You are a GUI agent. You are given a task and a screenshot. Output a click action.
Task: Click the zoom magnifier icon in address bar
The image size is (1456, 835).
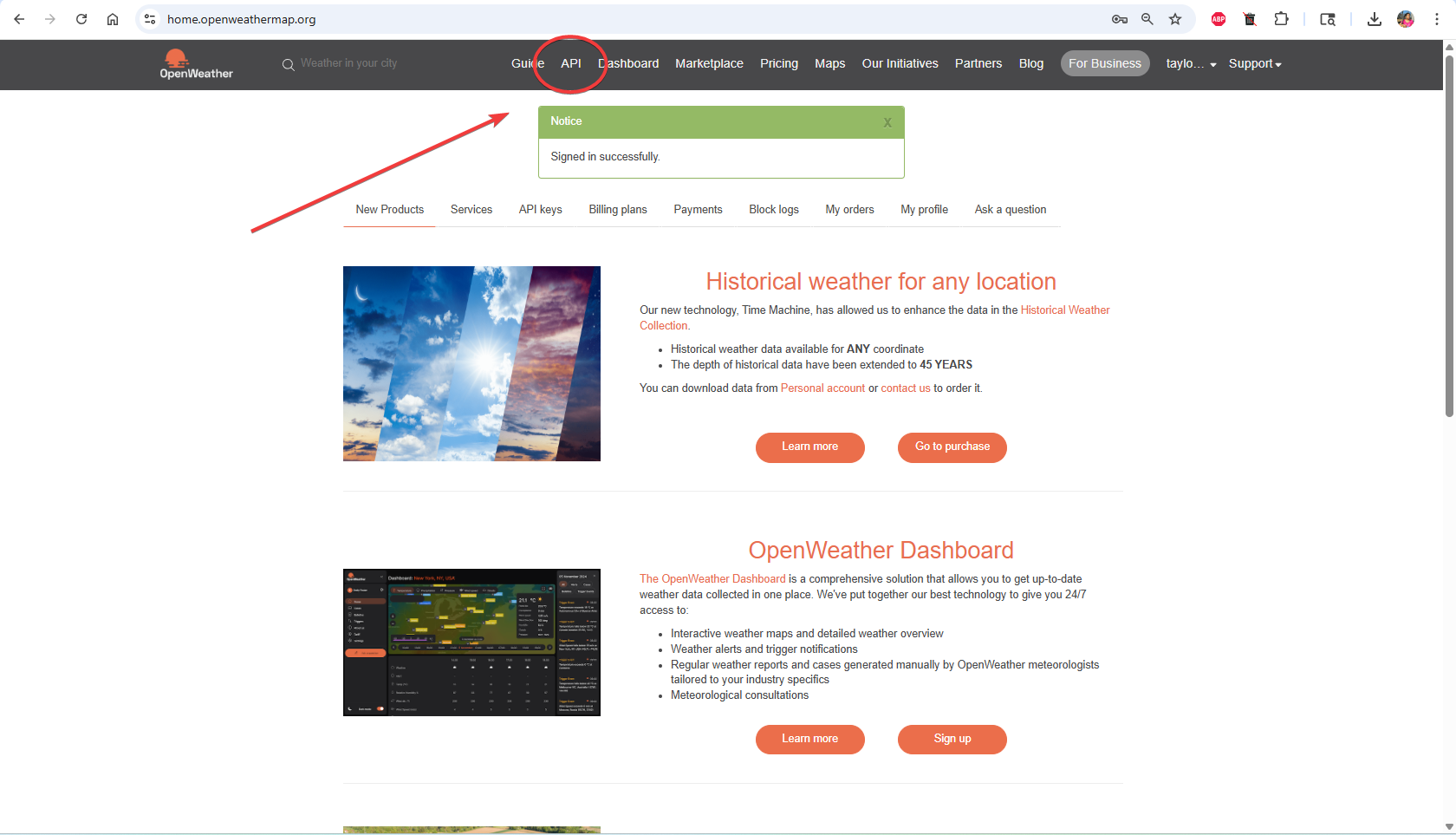coord(1147,19)
